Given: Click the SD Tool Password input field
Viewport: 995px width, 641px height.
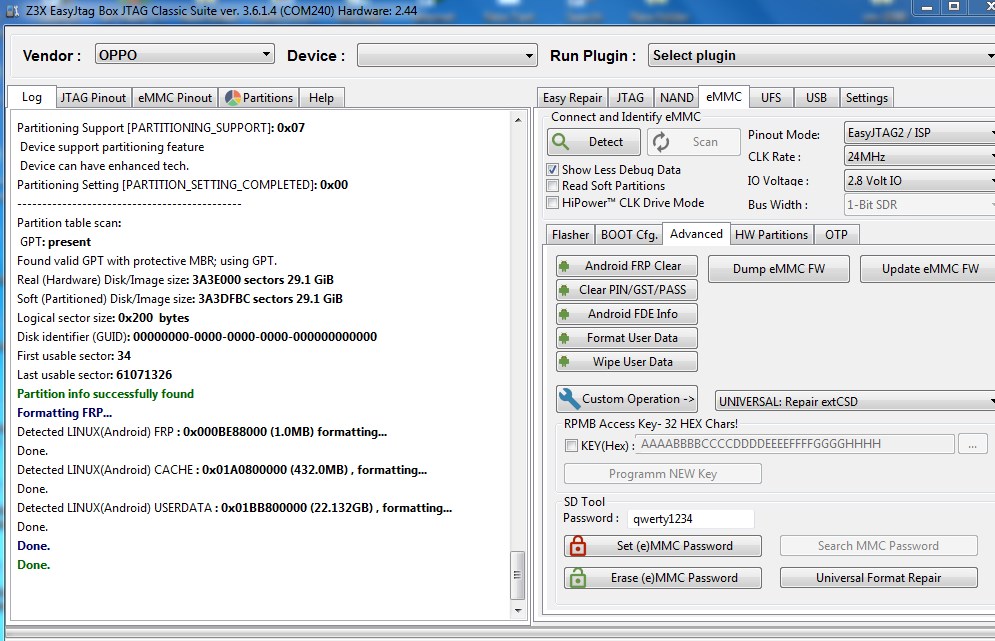Looking at the screenshot, I should 690,519.
